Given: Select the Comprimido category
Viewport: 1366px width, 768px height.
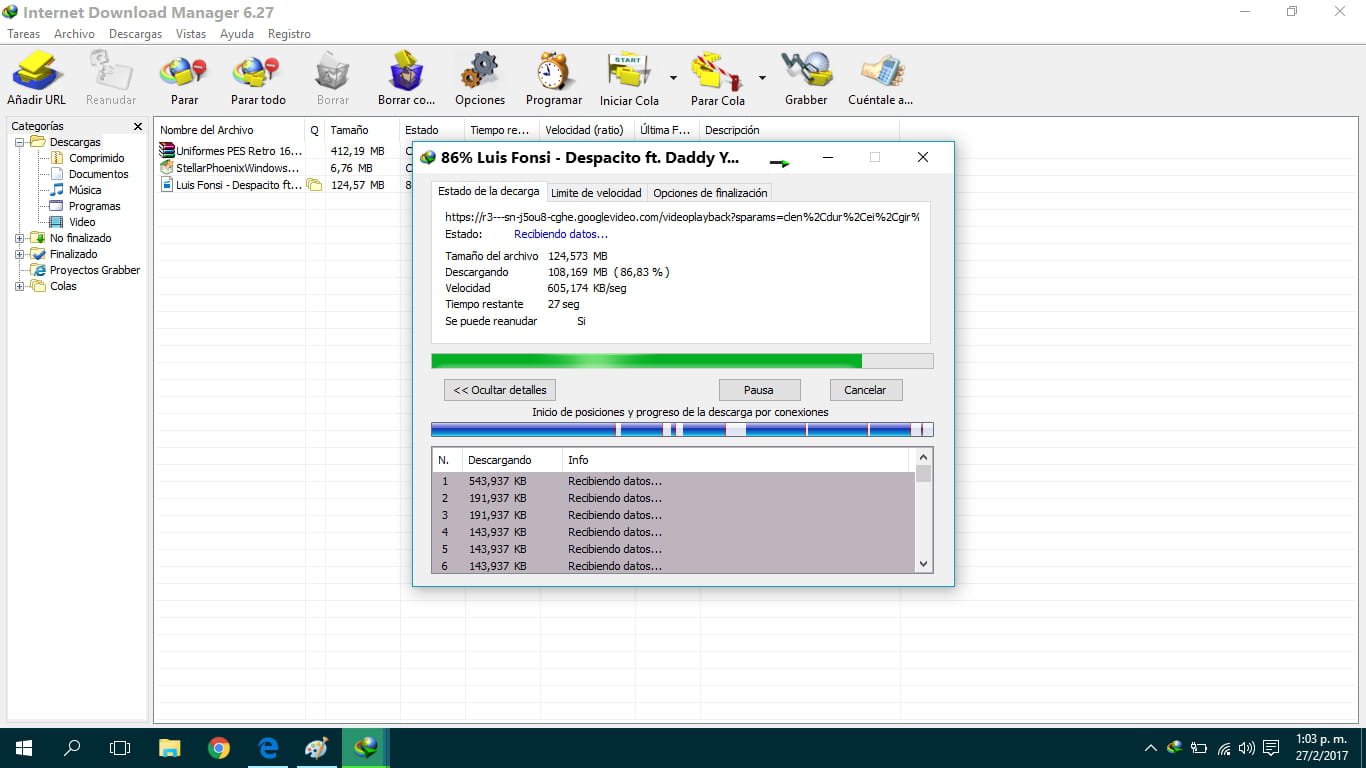Looking at the screenshot, I should coord(96,158).
